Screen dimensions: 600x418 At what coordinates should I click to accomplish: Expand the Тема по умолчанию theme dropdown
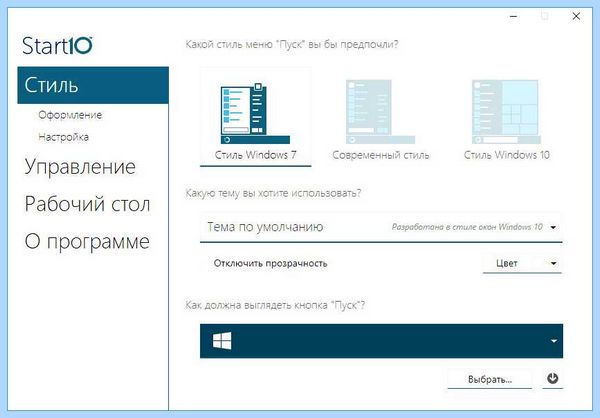tap(381, 227)
